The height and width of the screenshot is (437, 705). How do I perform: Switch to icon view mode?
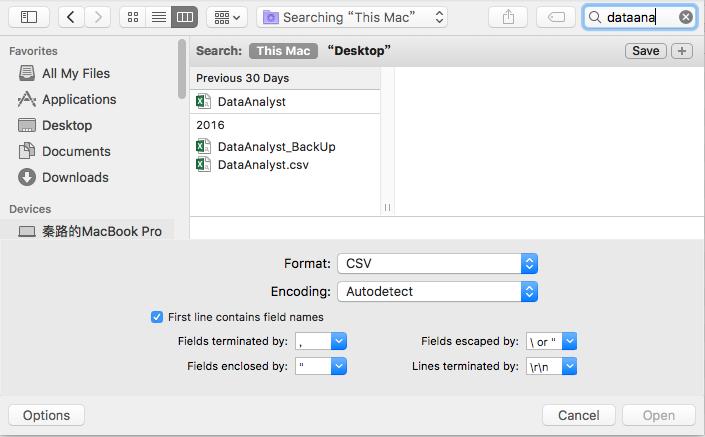pos(133,17)
